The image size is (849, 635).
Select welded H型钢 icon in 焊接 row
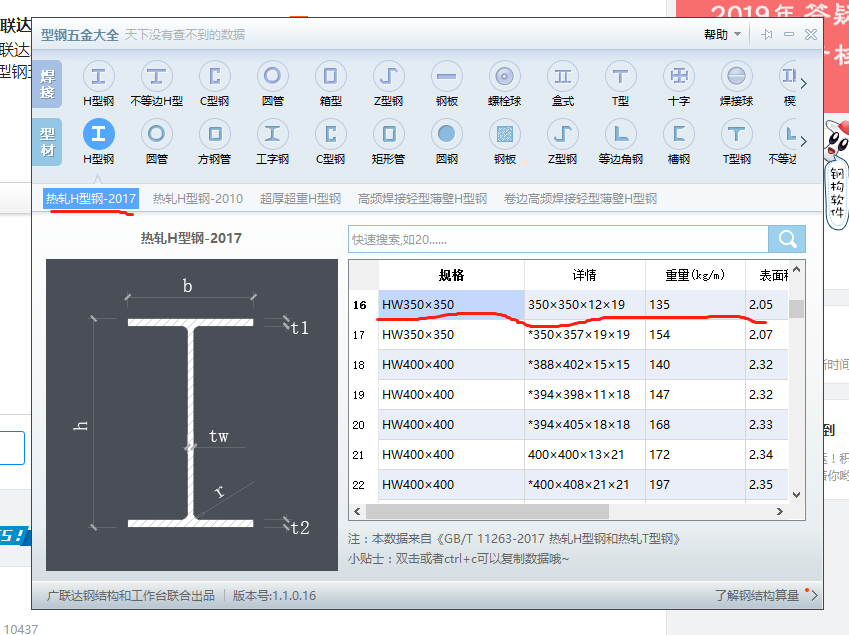click(x=99, y=76)
